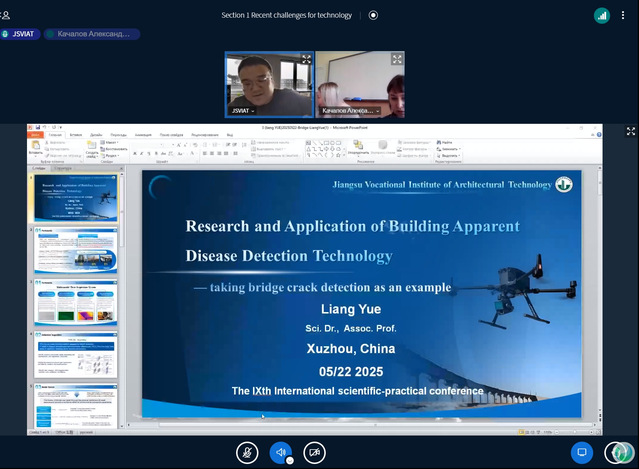Screen dimensions: 639x469
Task: Open the connection status bars icon
Action: point(601,15)
